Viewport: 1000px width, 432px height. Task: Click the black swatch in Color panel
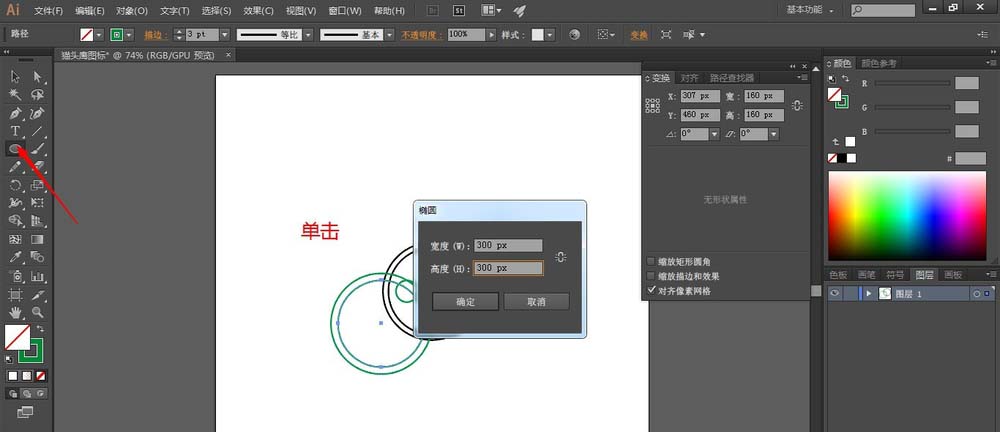(842, 158)
